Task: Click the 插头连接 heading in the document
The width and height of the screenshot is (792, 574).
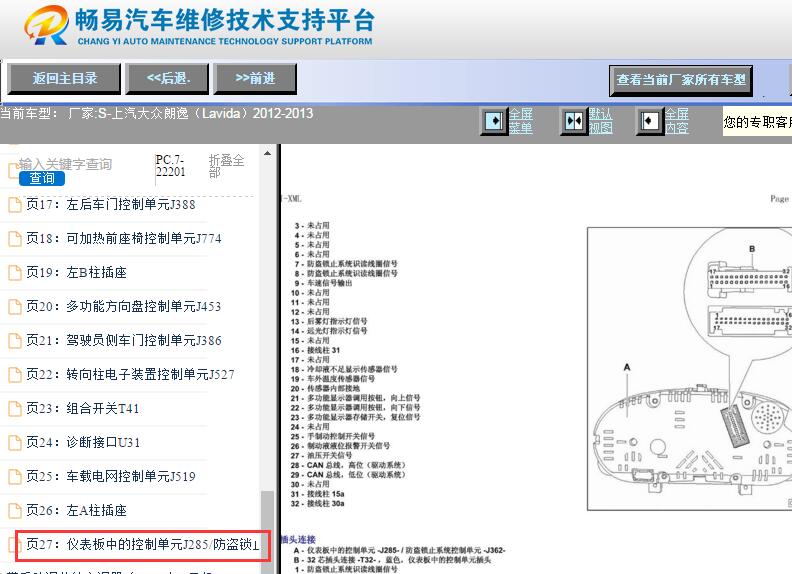Action: pos(298,539)
